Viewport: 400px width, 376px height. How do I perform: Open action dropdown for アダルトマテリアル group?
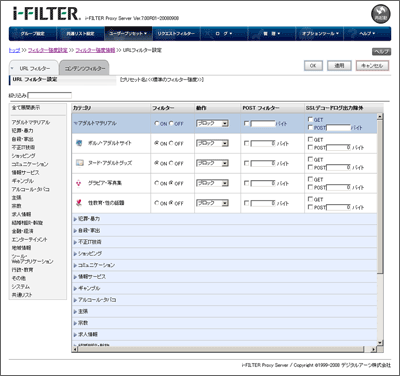212,123
